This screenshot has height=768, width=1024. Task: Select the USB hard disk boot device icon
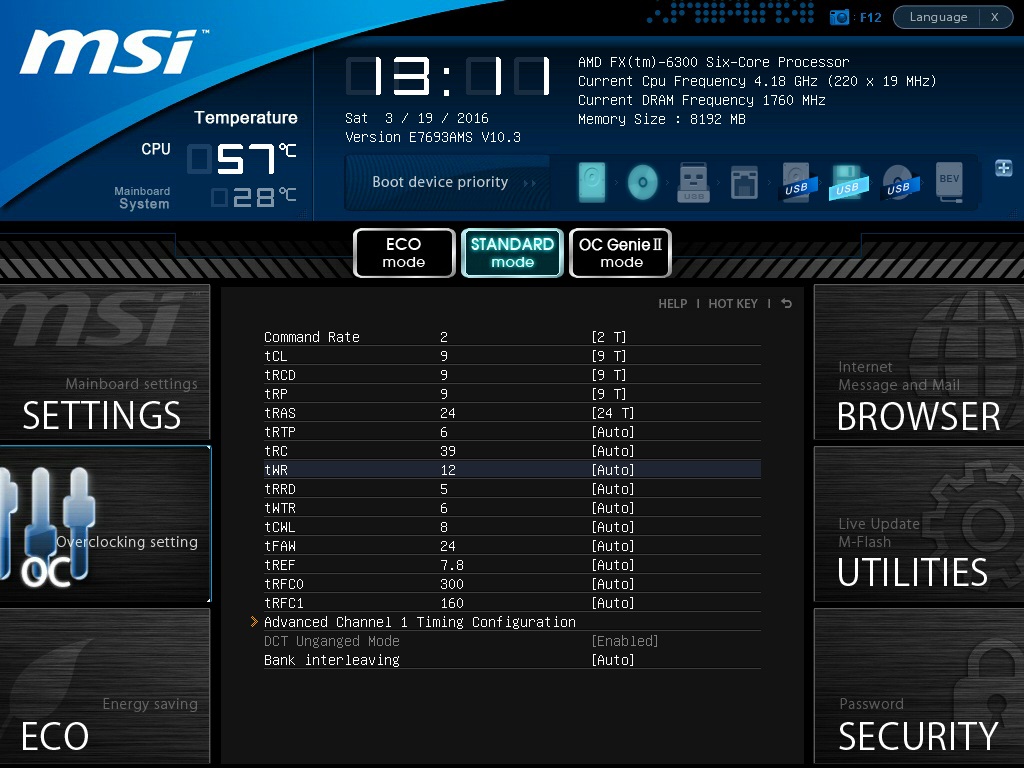(x=797, y=182)
